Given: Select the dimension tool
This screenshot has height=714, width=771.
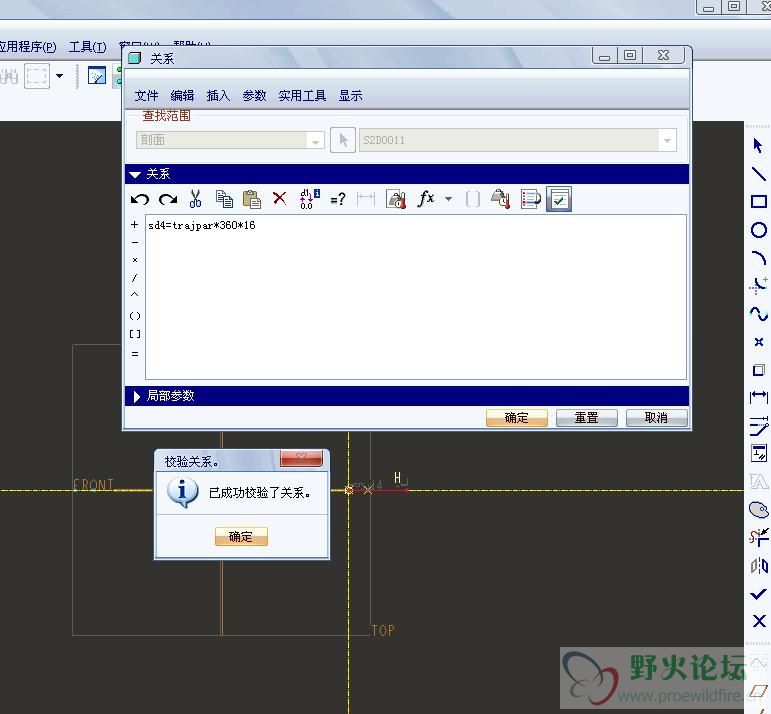Looking at the screenshot, I should [x=759, y=397].
